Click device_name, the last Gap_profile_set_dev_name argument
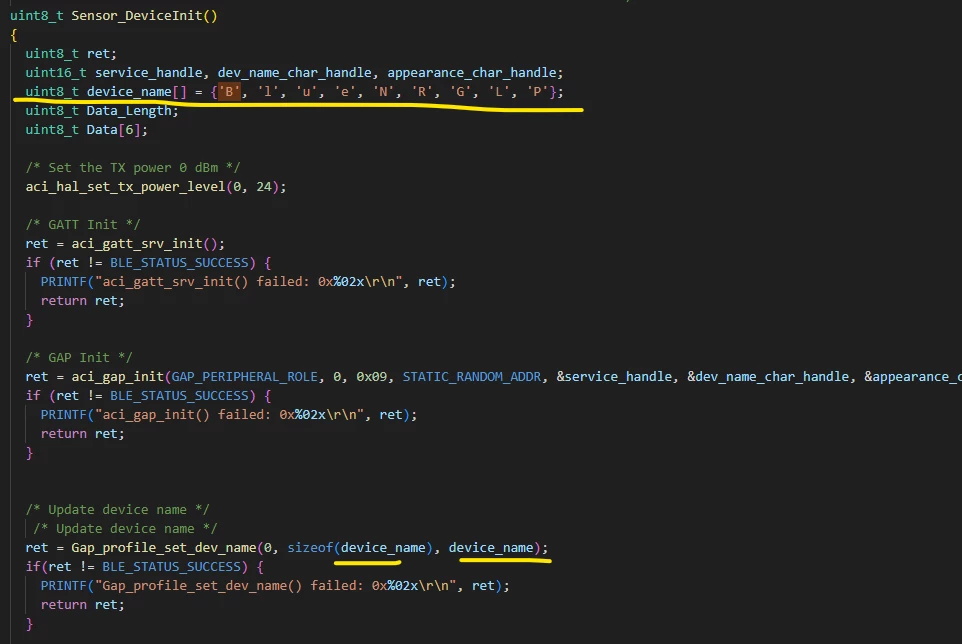962x644 pixels. [x=491, y=548]
